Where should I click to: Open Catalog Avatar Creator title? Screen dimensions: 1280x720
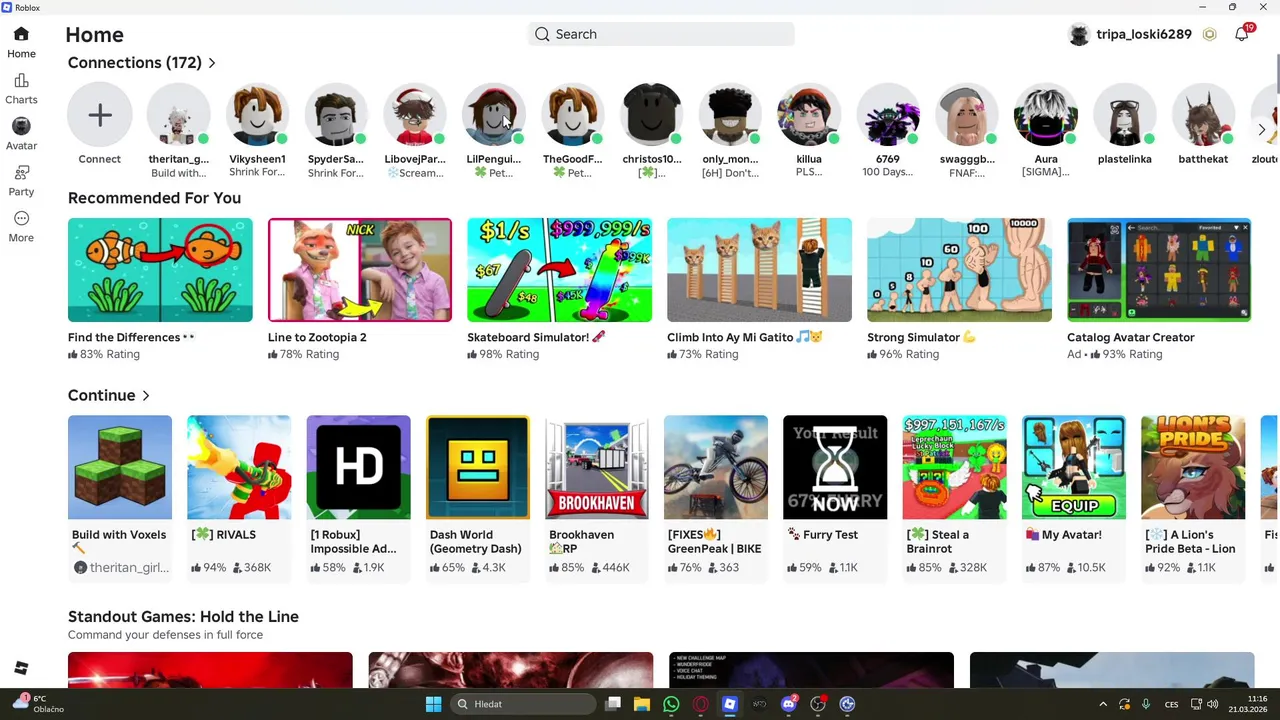pyautogui.click(x=1131, y=337)
